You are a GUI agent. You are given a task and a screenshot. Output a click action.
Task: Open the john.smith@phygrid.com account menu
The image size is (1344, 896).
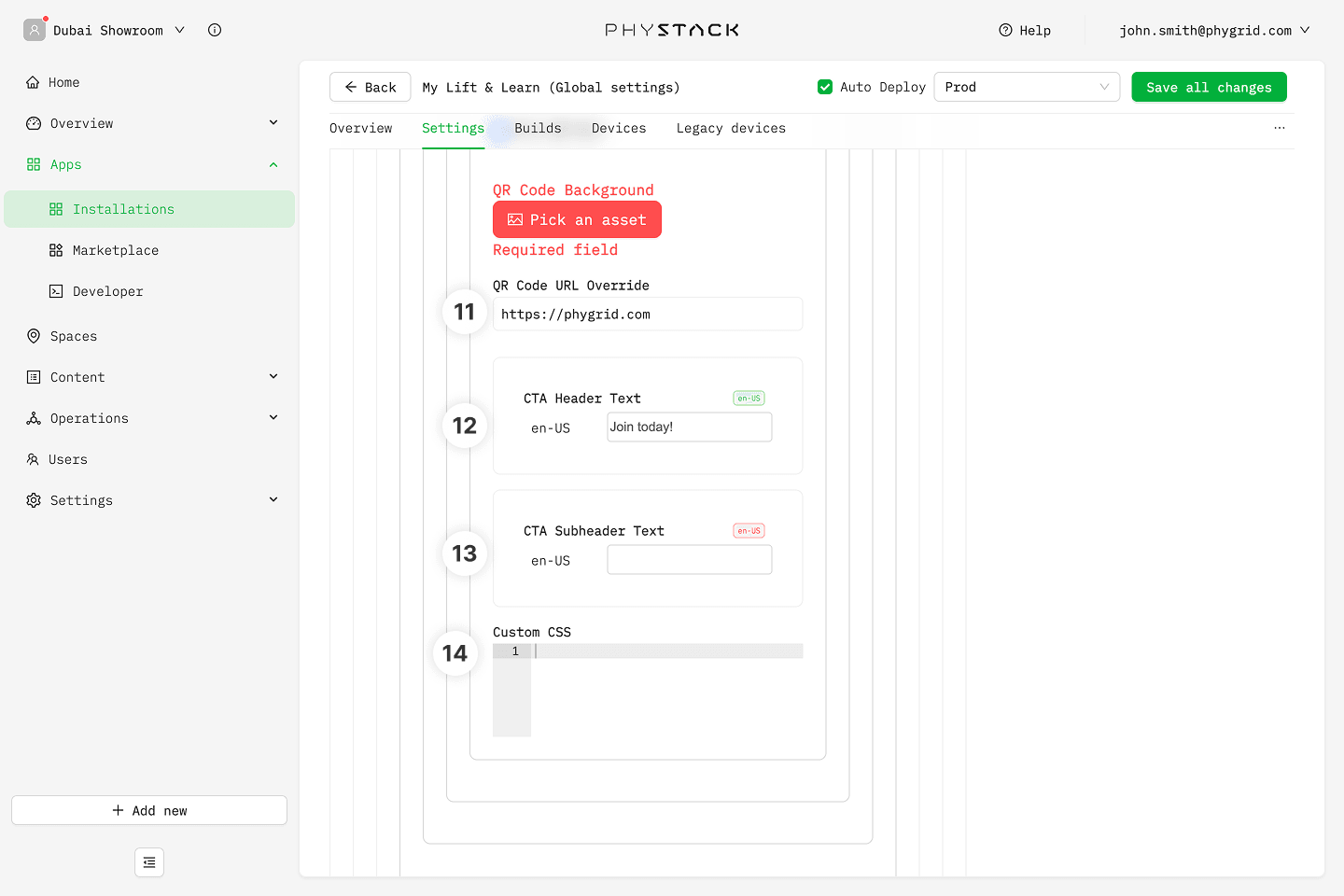click(1214, 30)
